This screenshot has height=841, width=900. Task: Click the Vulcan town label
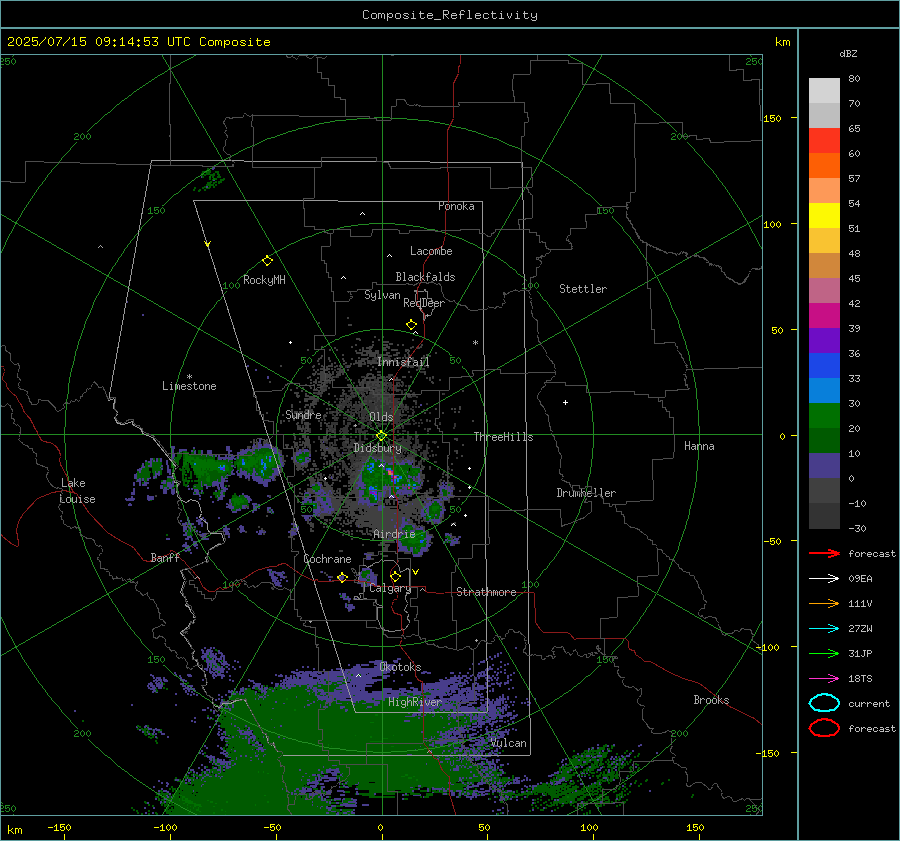point(509,743)
